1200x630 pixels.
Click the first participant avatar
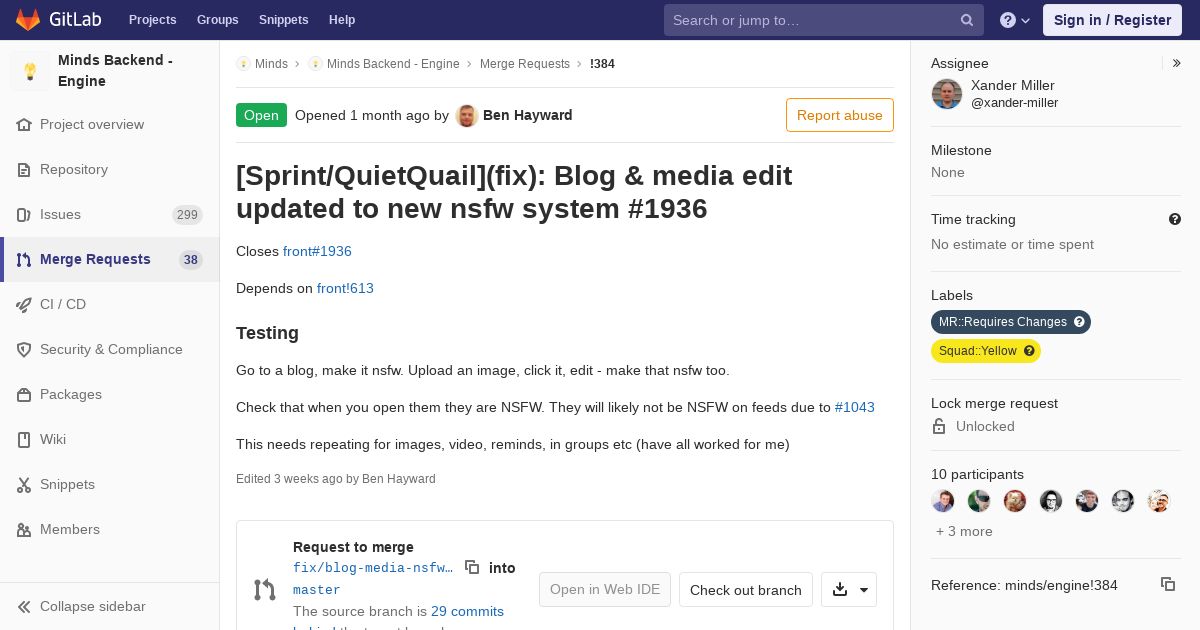coord(943,501)
